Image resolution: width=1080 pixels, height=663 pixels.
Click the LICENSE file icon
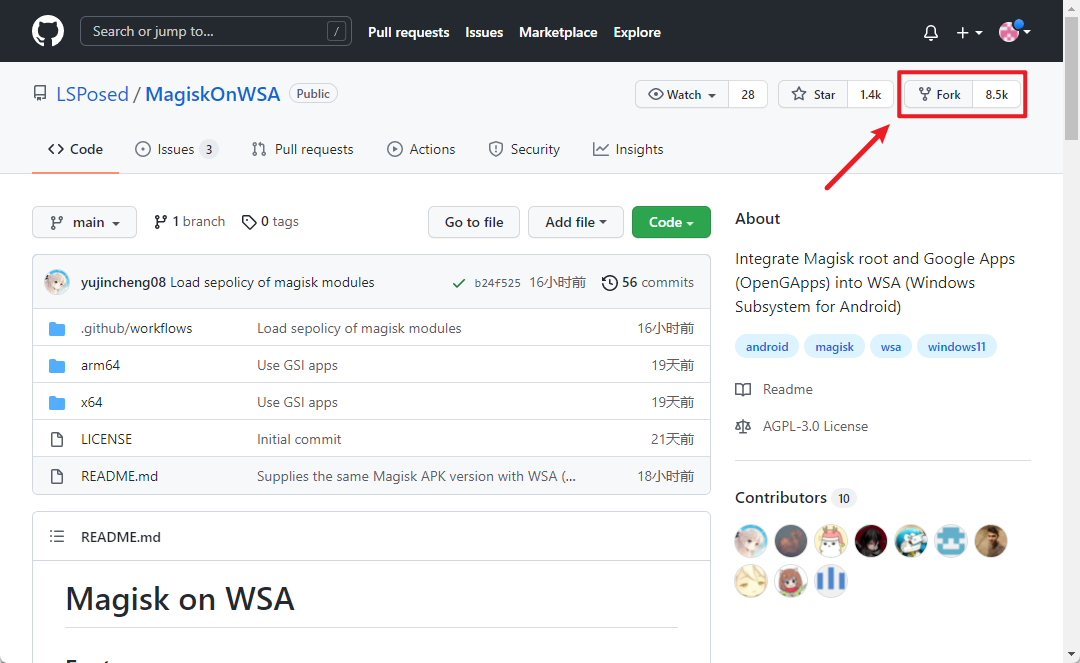[57, 438]
